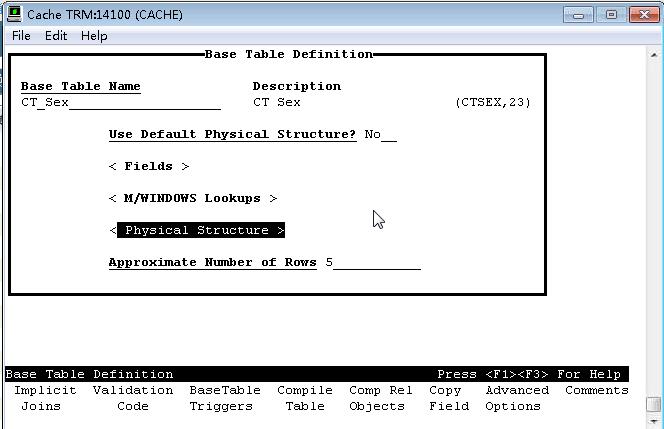Click the Press <F1><F3> For Help text

click(x=529, y=374)
